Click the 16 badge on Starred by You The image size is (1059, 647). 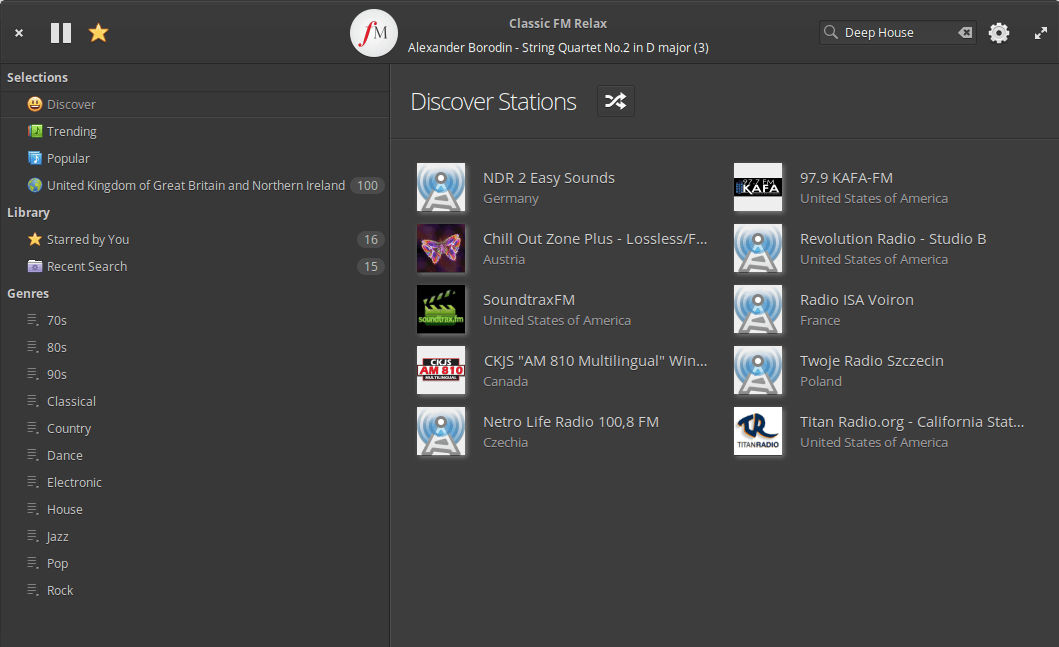(x=371, y=239)
